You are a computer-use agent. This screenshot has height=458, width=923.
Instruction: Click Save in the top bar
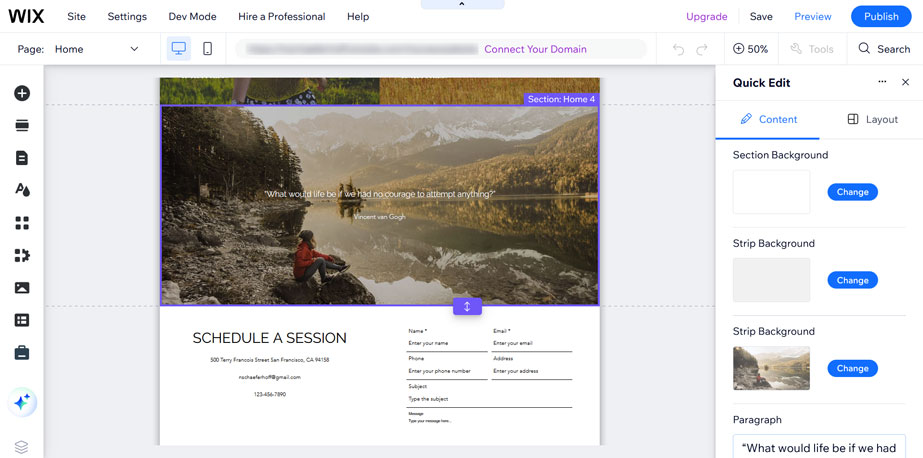(x=761, y=16)
